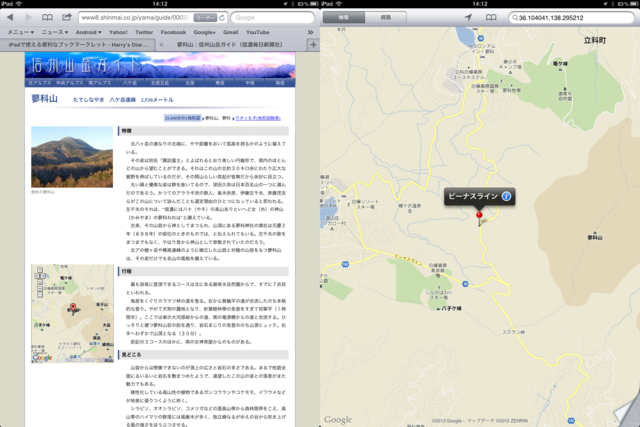
Task: Open the Maps bookmarks book icon
Action: [491, 18]
